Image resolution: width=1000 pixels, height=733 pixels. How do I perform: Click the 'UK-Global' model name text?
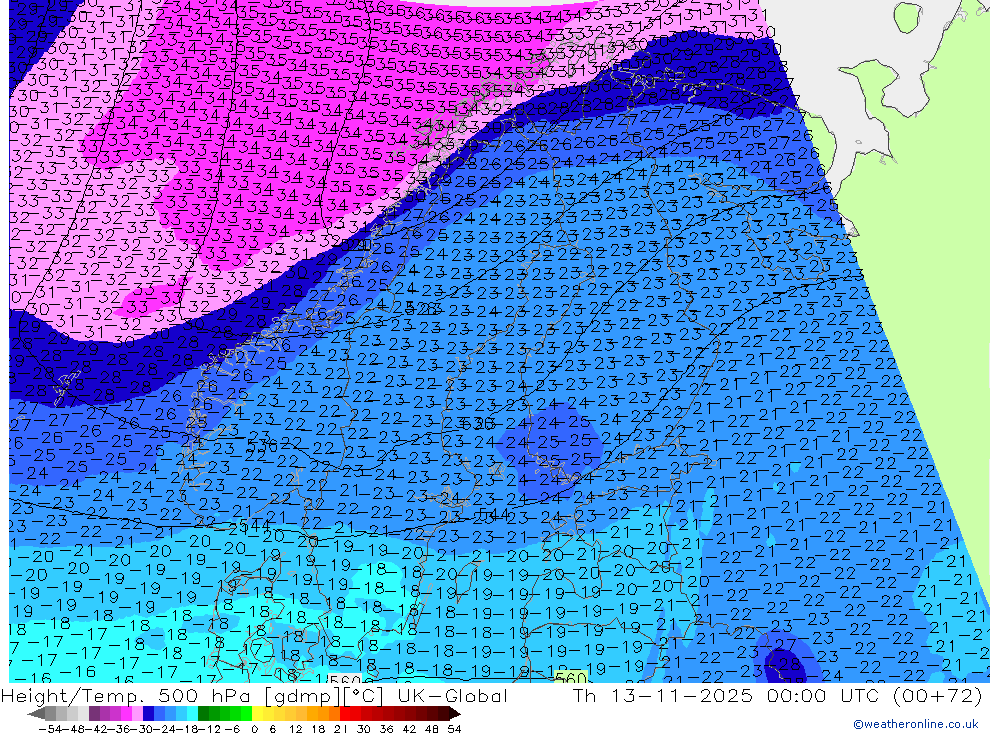click(452, 695)
